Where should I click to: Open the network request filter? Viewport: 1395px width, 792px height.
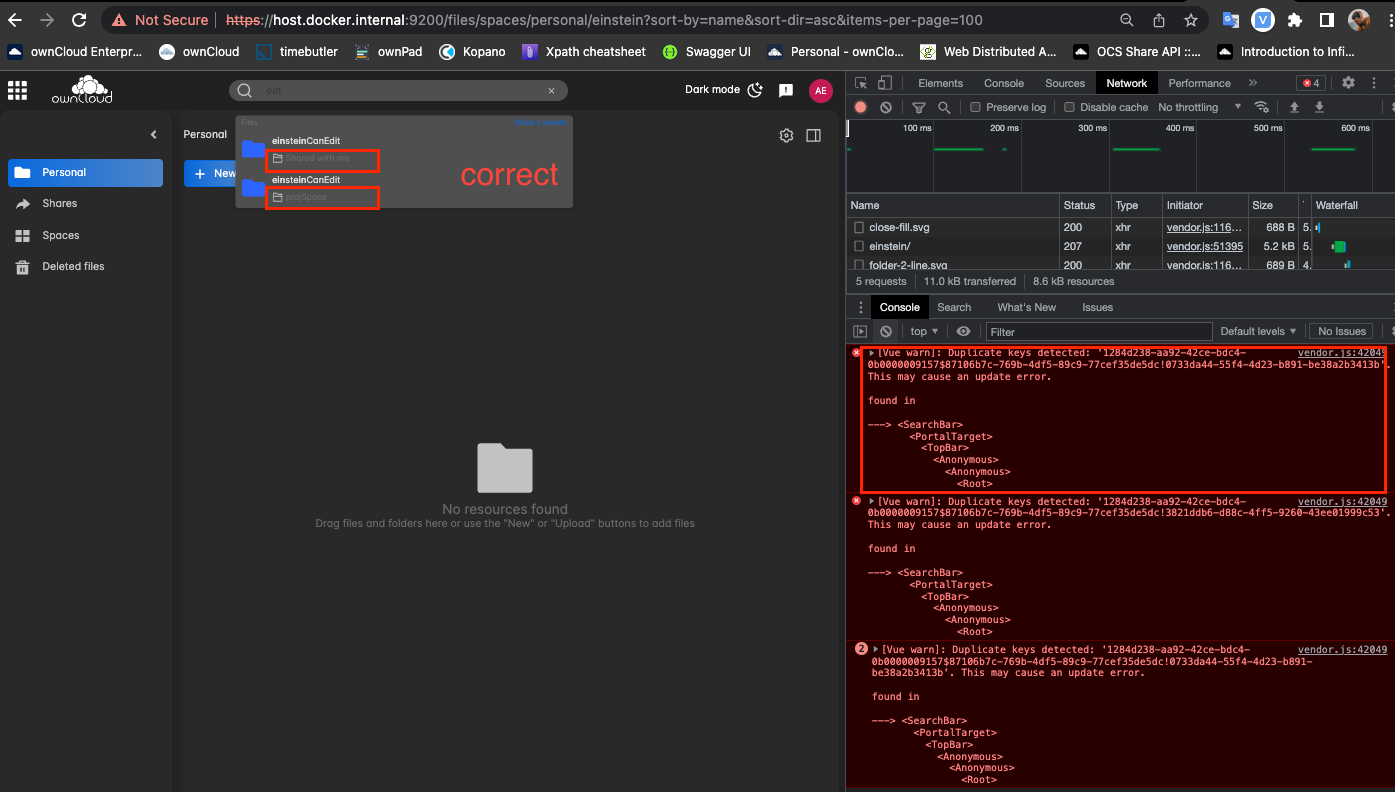[x=918, y=107]
